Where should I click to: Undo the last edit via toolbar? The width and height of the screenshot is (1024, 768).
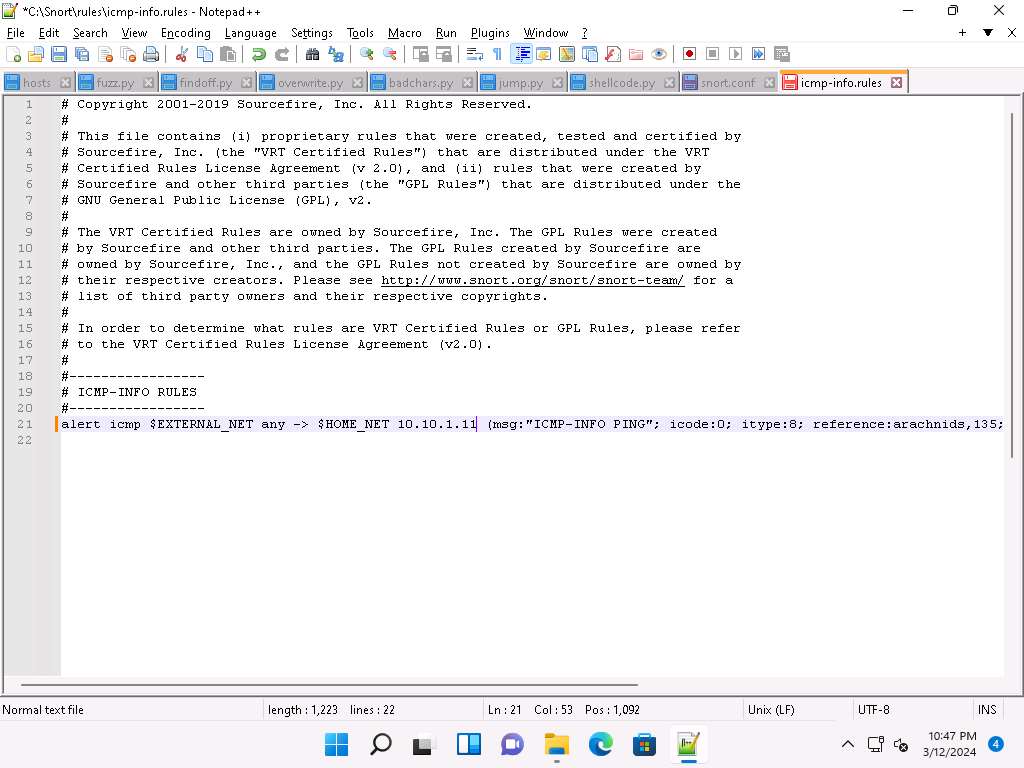[x=258, y=54]
